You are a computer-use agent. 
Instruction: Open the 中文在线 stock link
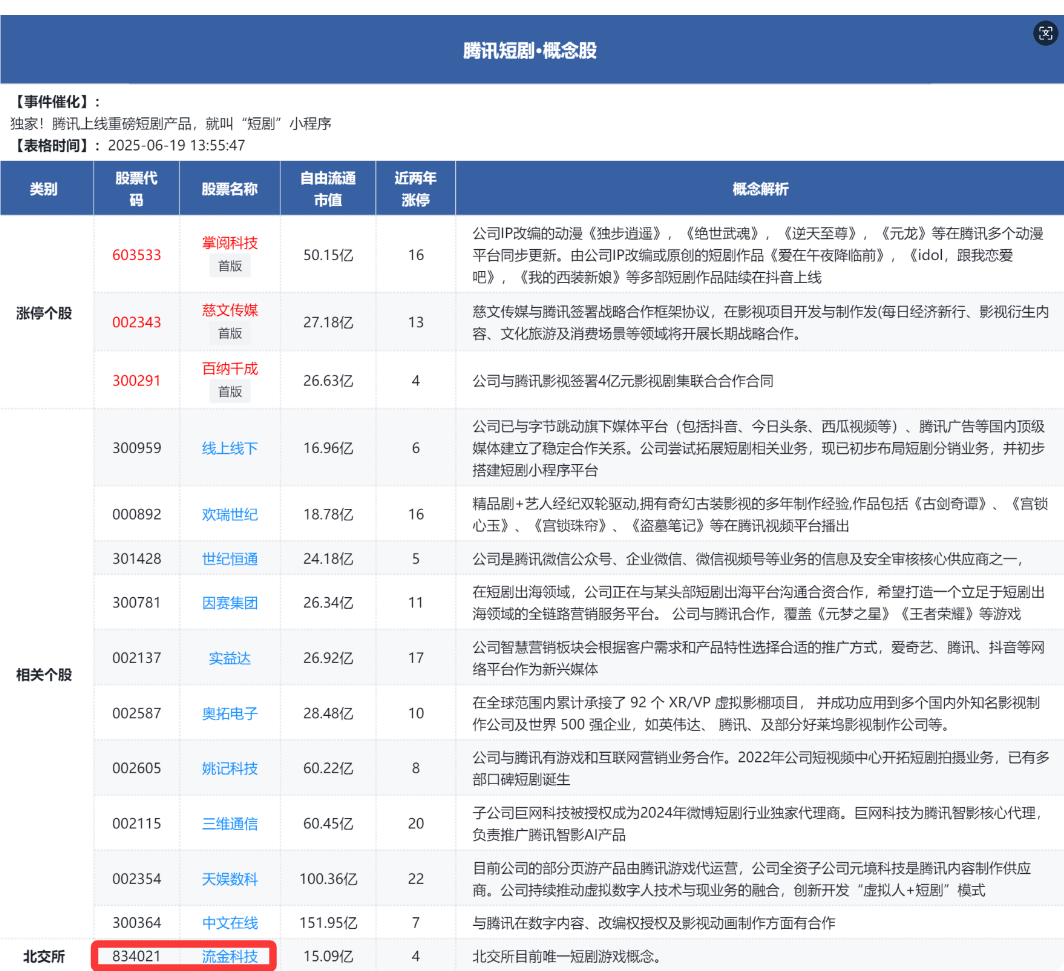pos(230,923)
